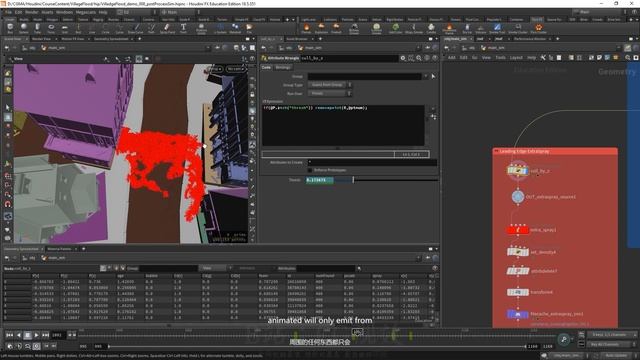Expand the viewport main_sim path dropdown

tap(208, 48)
